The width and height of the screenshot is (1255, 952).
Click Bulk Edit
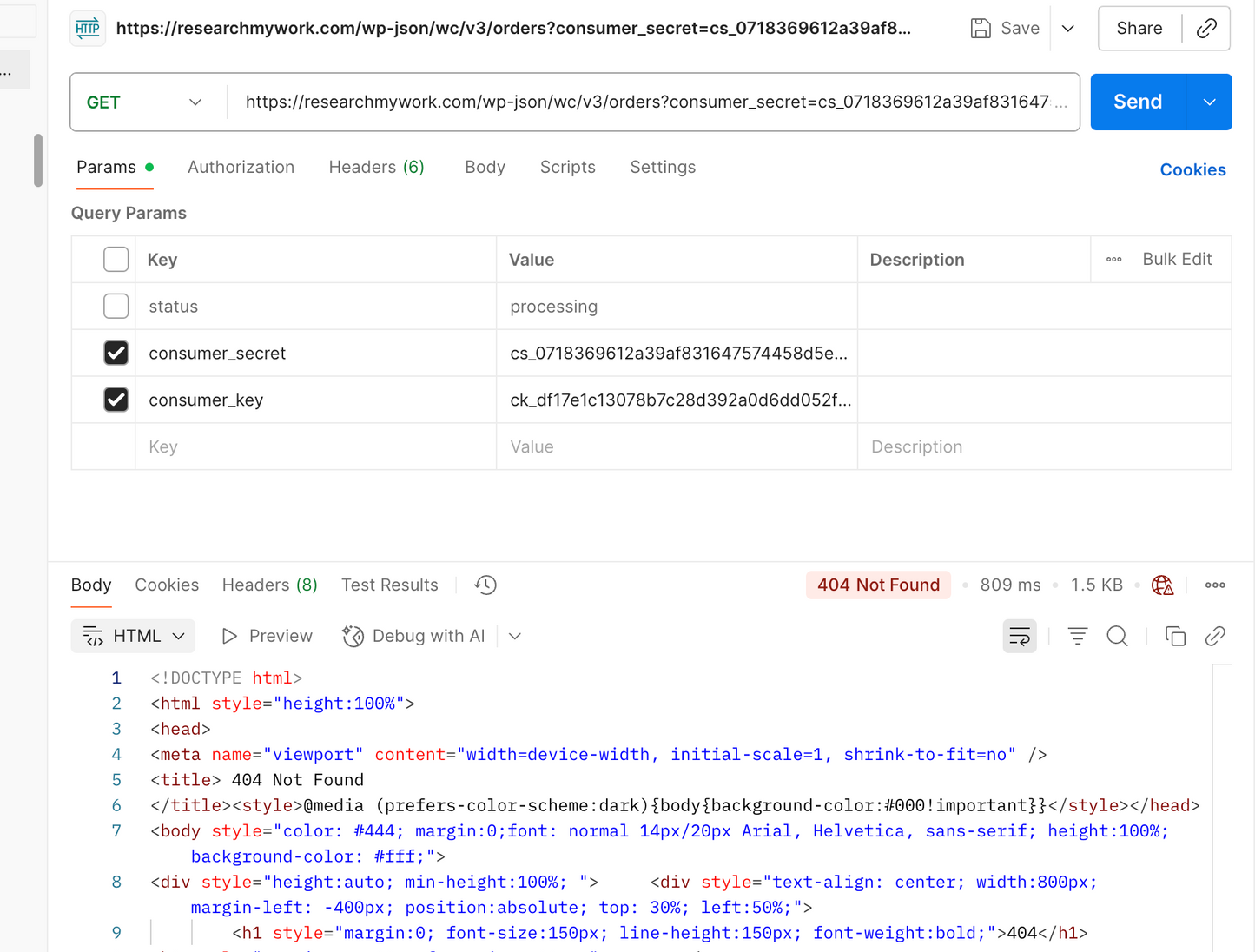1177,260
